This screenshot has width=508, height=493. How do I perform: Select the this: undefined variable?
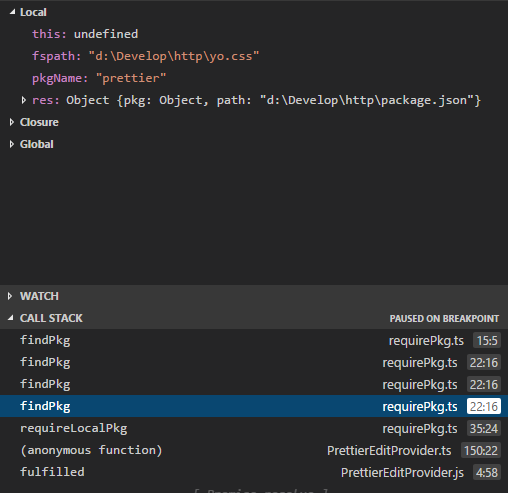(85, 34)
